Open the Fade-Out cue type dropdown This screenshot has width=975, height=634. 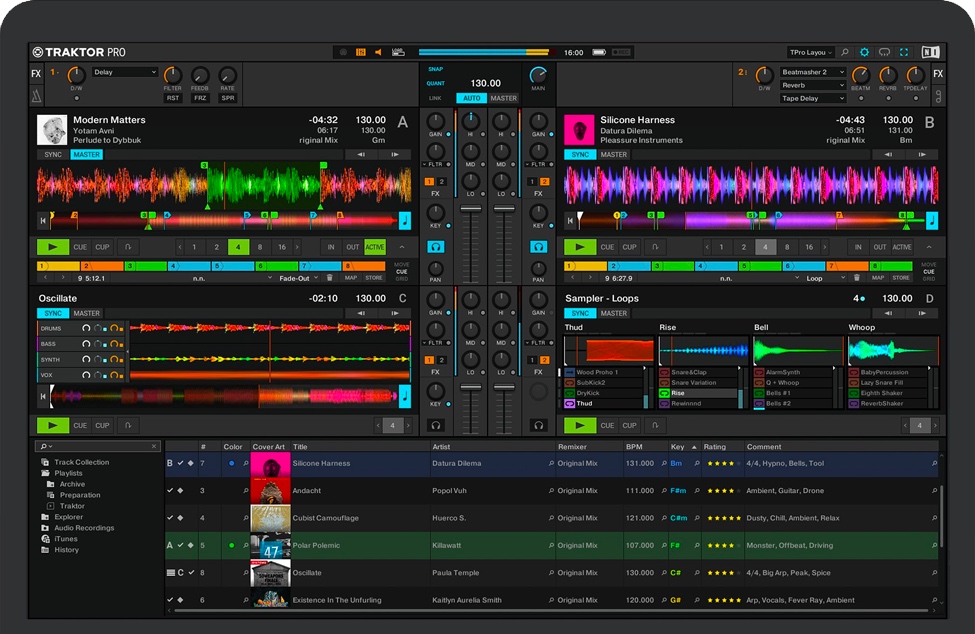(x=299, y=278)
